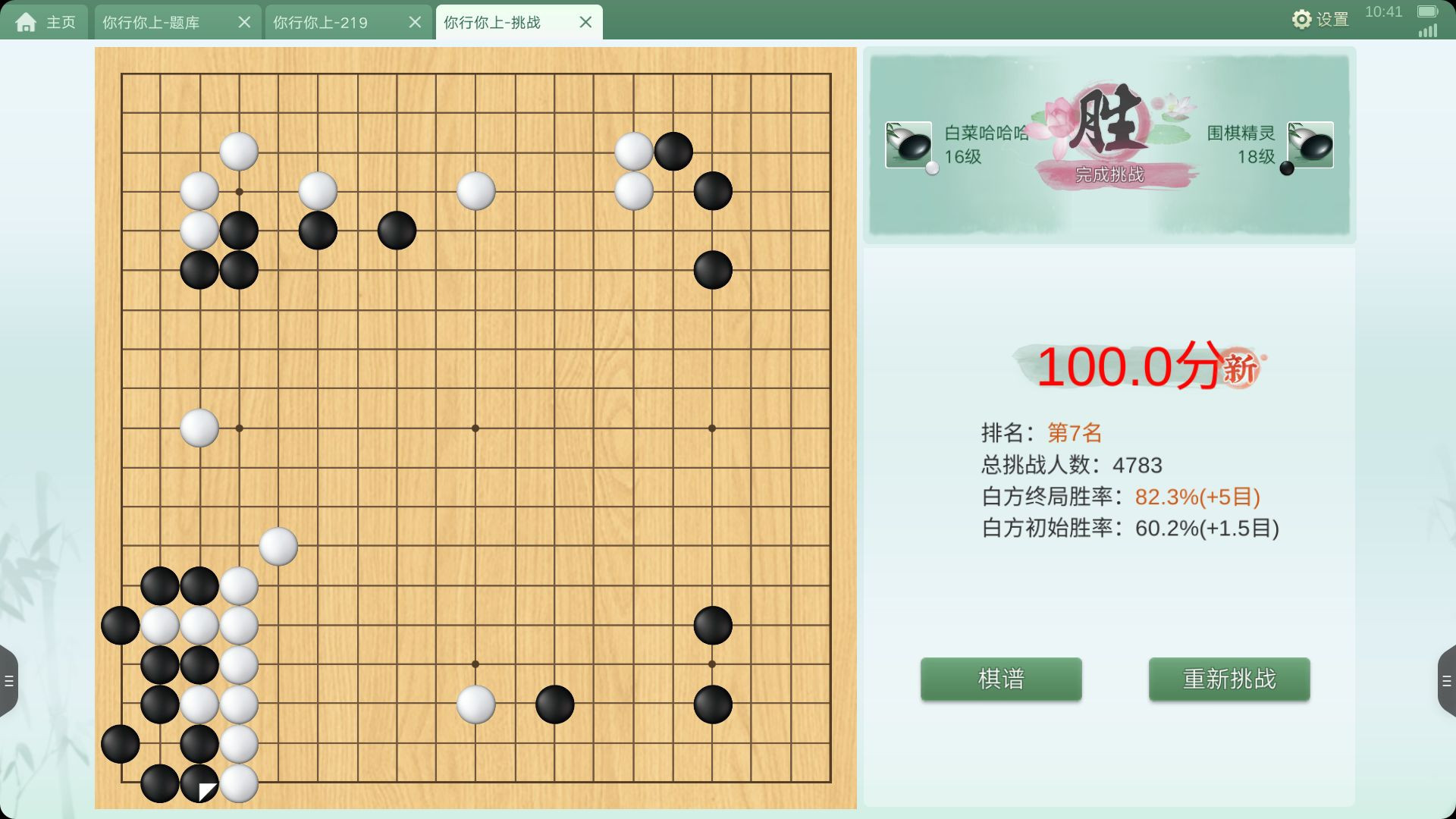This screenshot has height=819, width=1456.
Task: Click 重新挑战 to retry challenge
Action: (x=1229, y=679)
